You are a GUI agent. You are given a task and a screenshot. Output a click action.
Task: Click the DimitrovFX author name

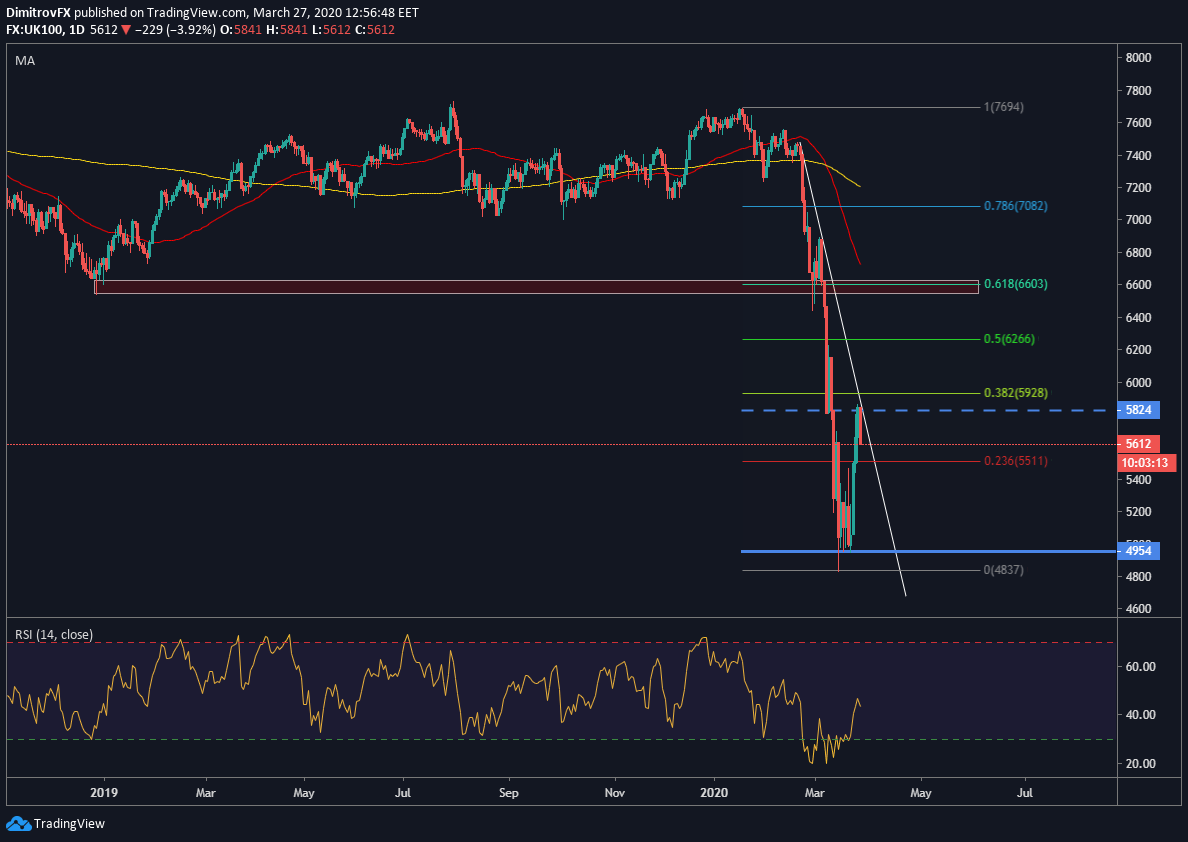(38, 13)
